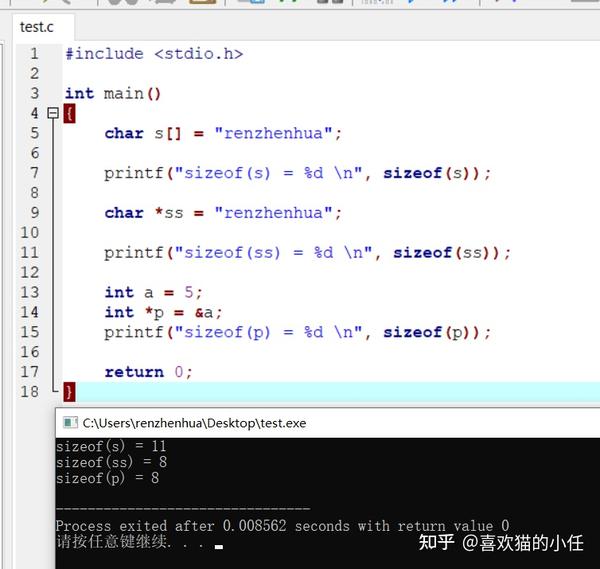Collapse the main function fold box
The image size is (600, 569).
[53, 113]
